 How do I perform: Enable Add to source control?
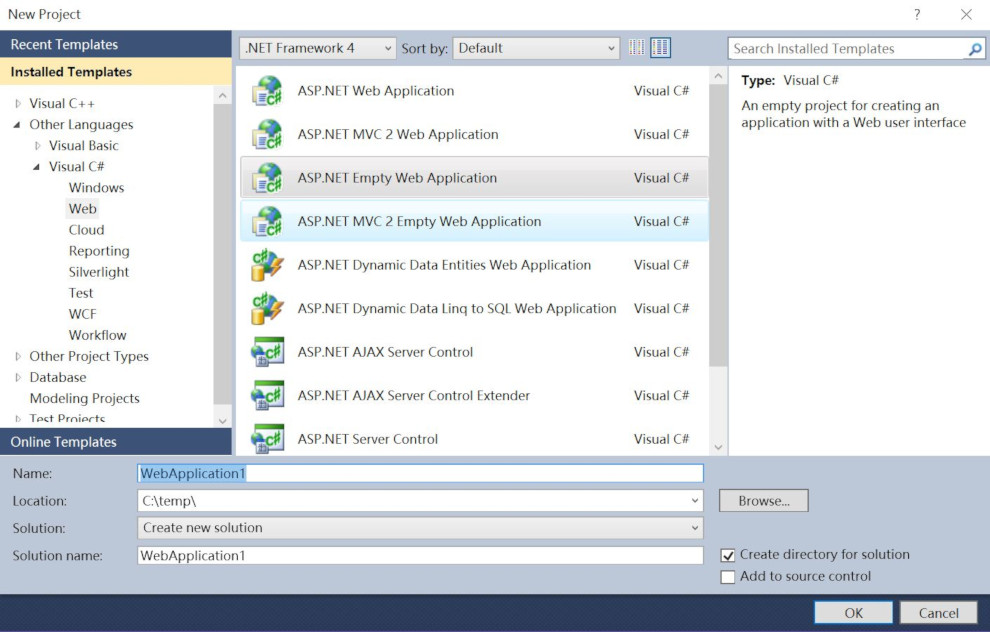(728, 576)
